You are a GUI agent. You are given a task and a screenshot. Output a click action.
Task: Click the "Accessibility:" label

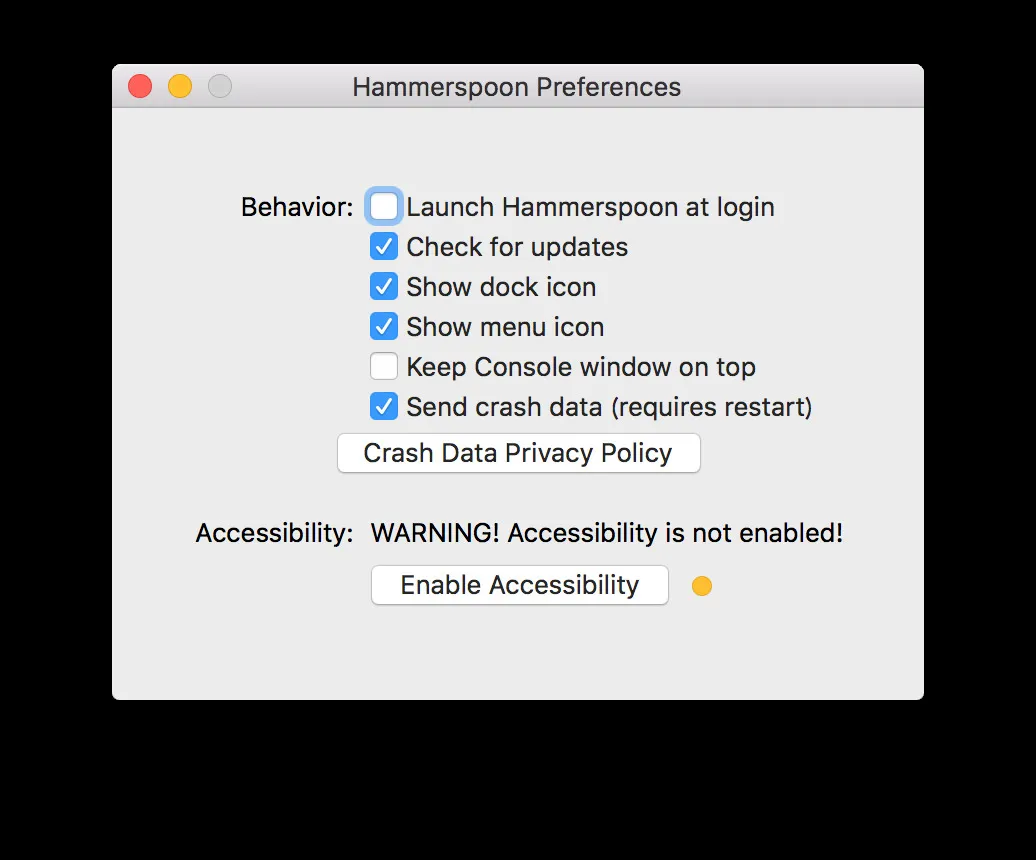[x=274, y=533]
